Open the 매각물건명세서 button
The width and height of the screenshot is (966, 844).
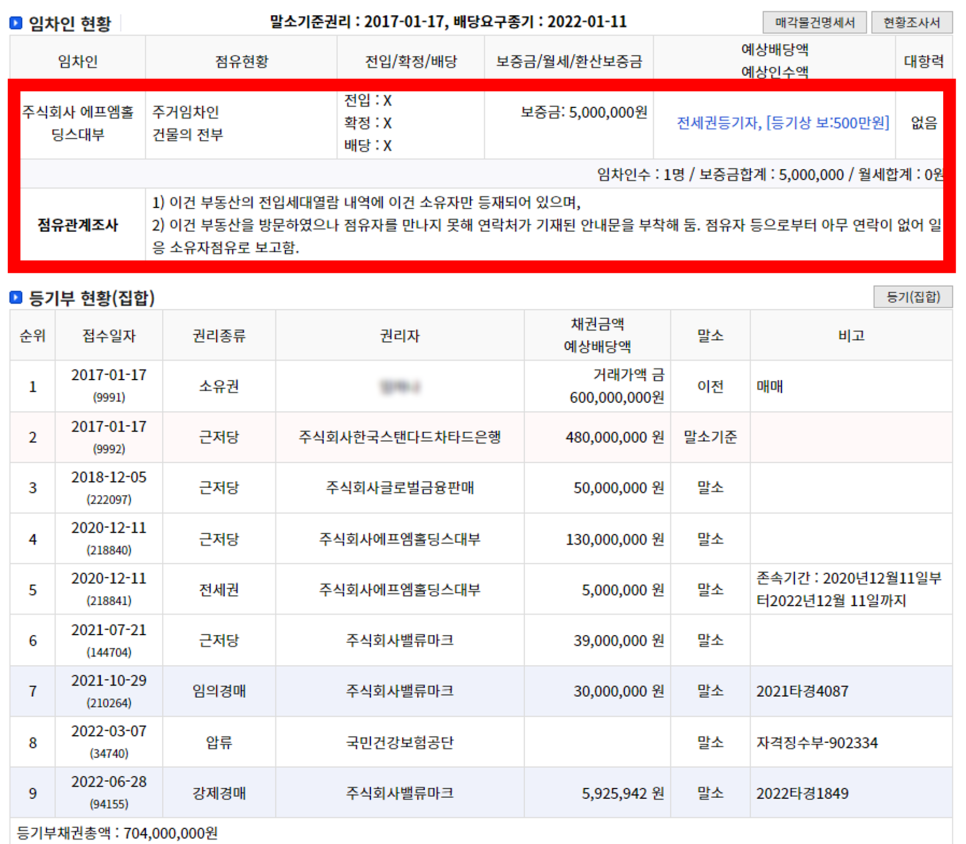(x=814, y=23)
